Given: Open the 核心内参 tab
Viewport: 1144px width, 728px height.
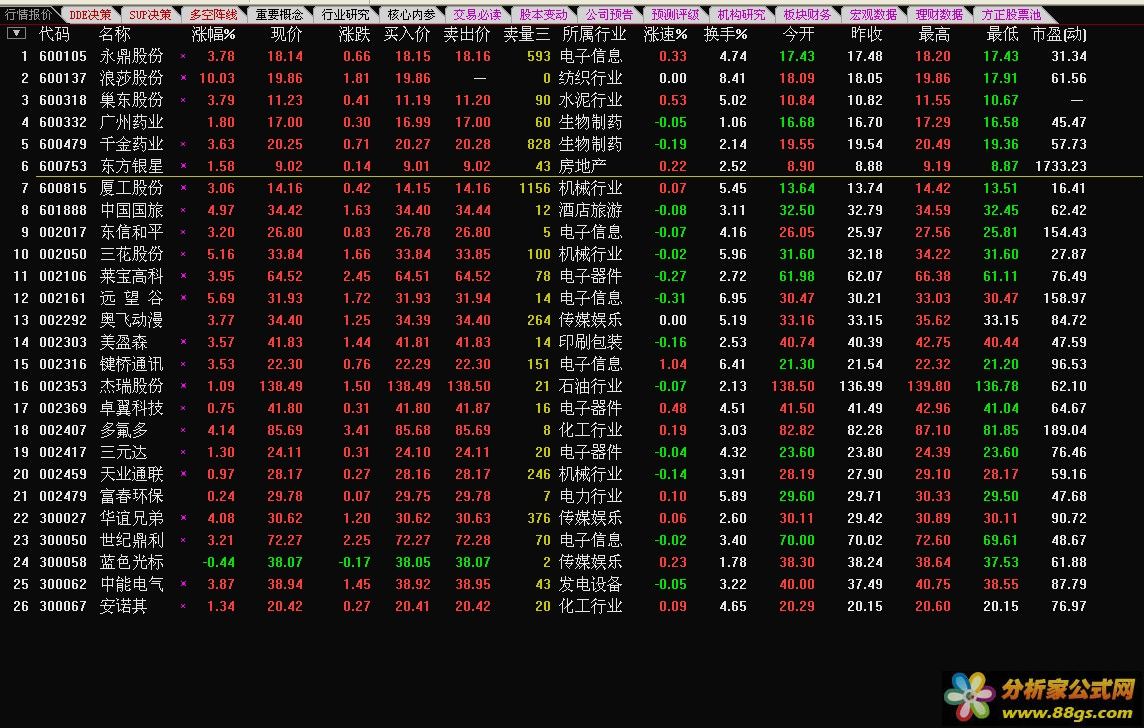Looking at the screenshot, I should pyautogui.click(x=411, y=15).
